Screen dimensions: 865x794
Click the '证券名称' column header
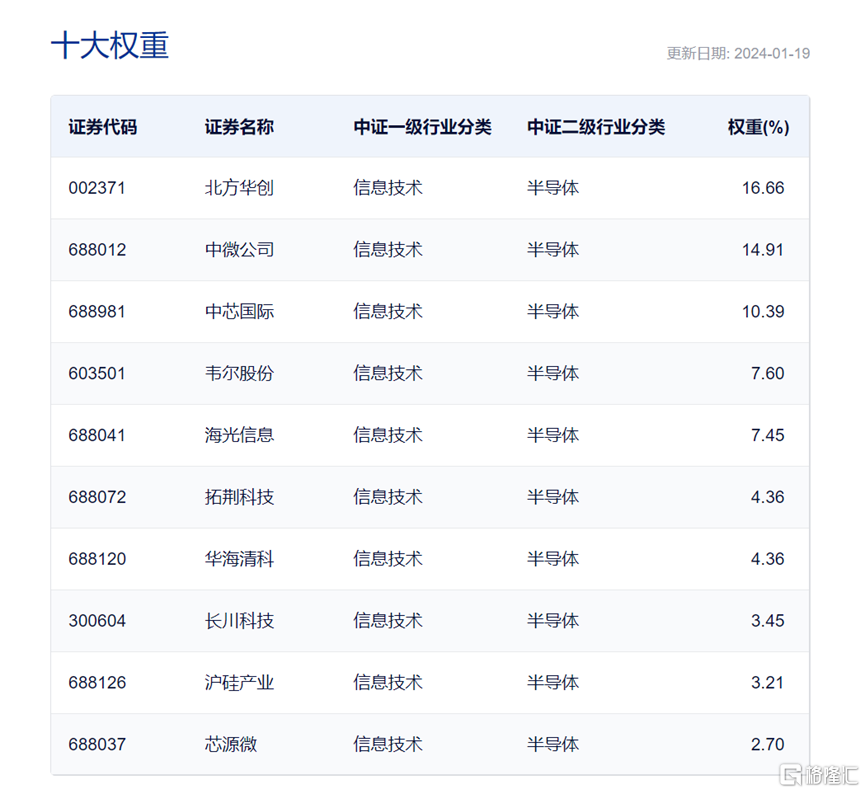tap(239, 127)
